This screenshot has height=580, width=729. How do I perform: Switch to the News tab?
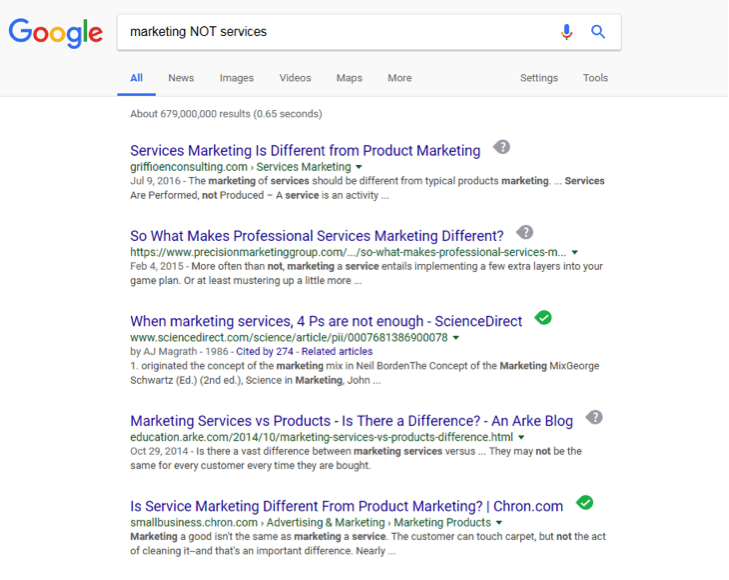pyautogui.click(x=181, y=78)
